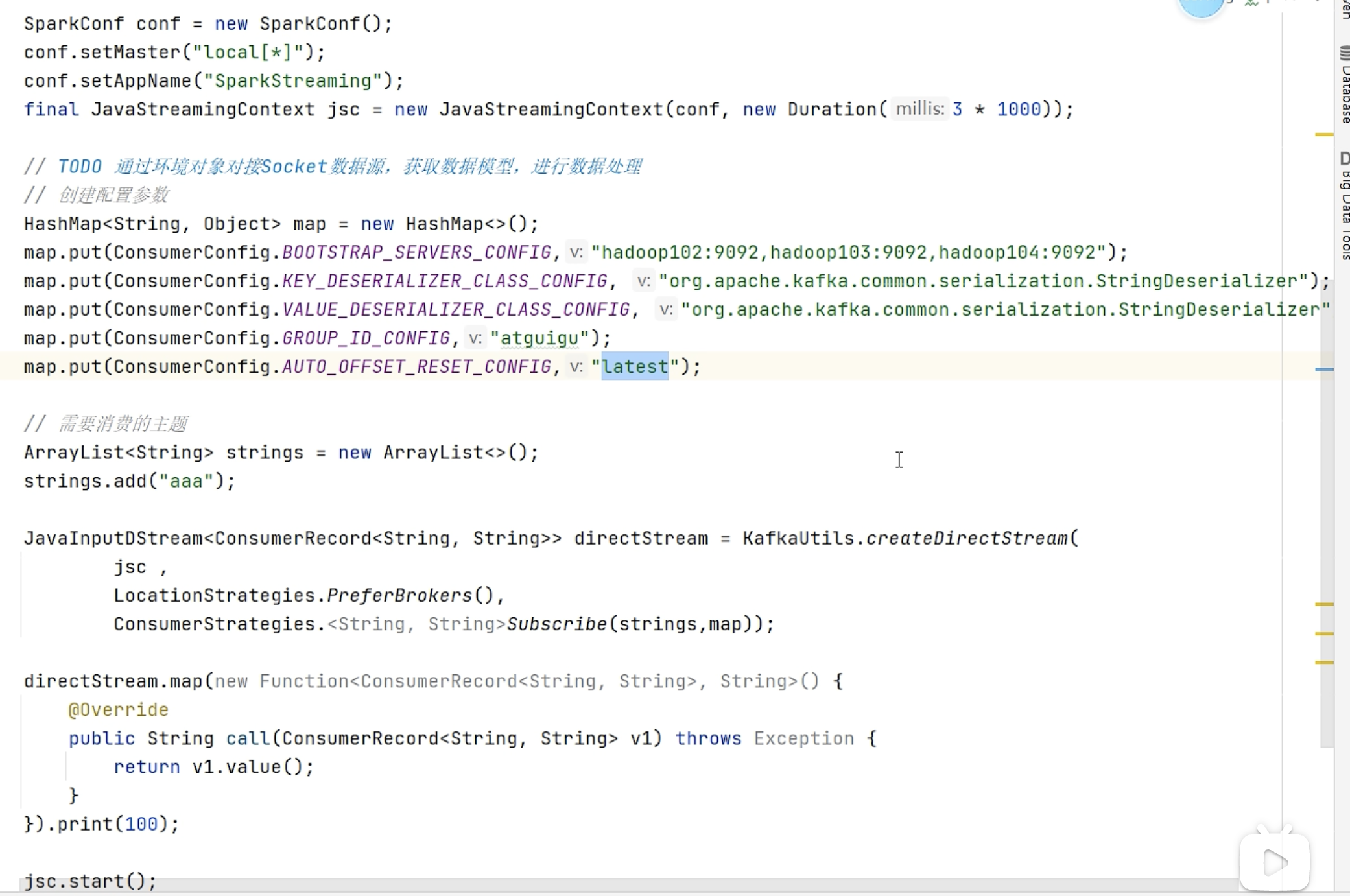Click blue caret-line marker in error stripe

(1323, 370)
